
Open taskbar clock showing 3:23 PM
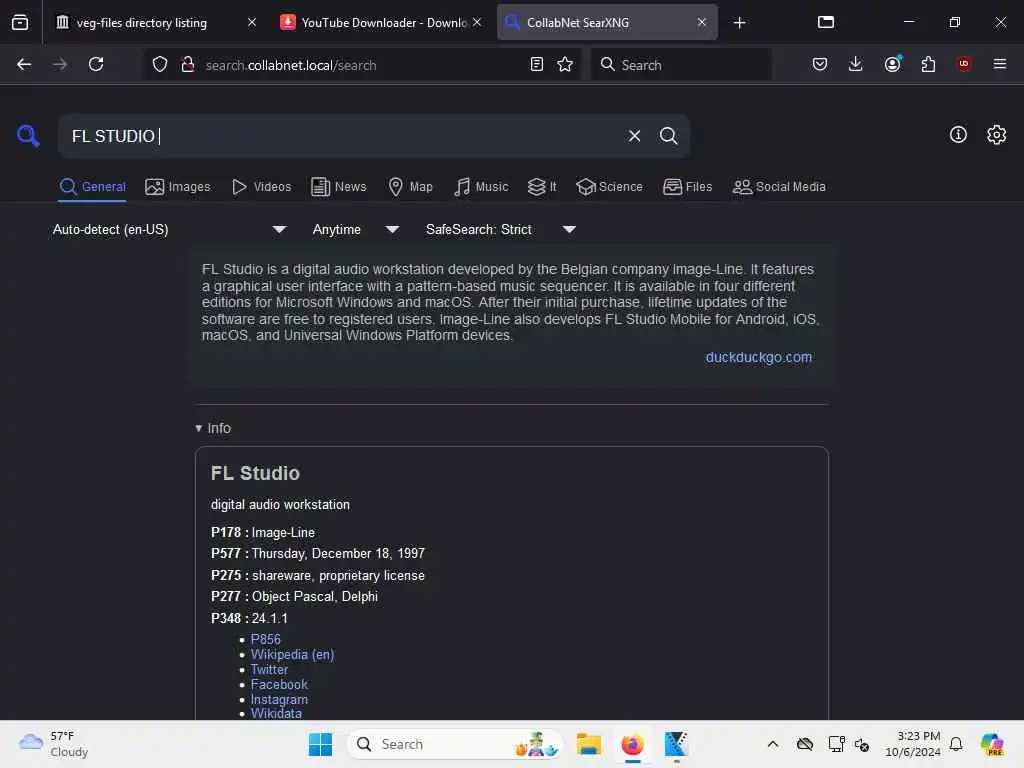(912, 744)
